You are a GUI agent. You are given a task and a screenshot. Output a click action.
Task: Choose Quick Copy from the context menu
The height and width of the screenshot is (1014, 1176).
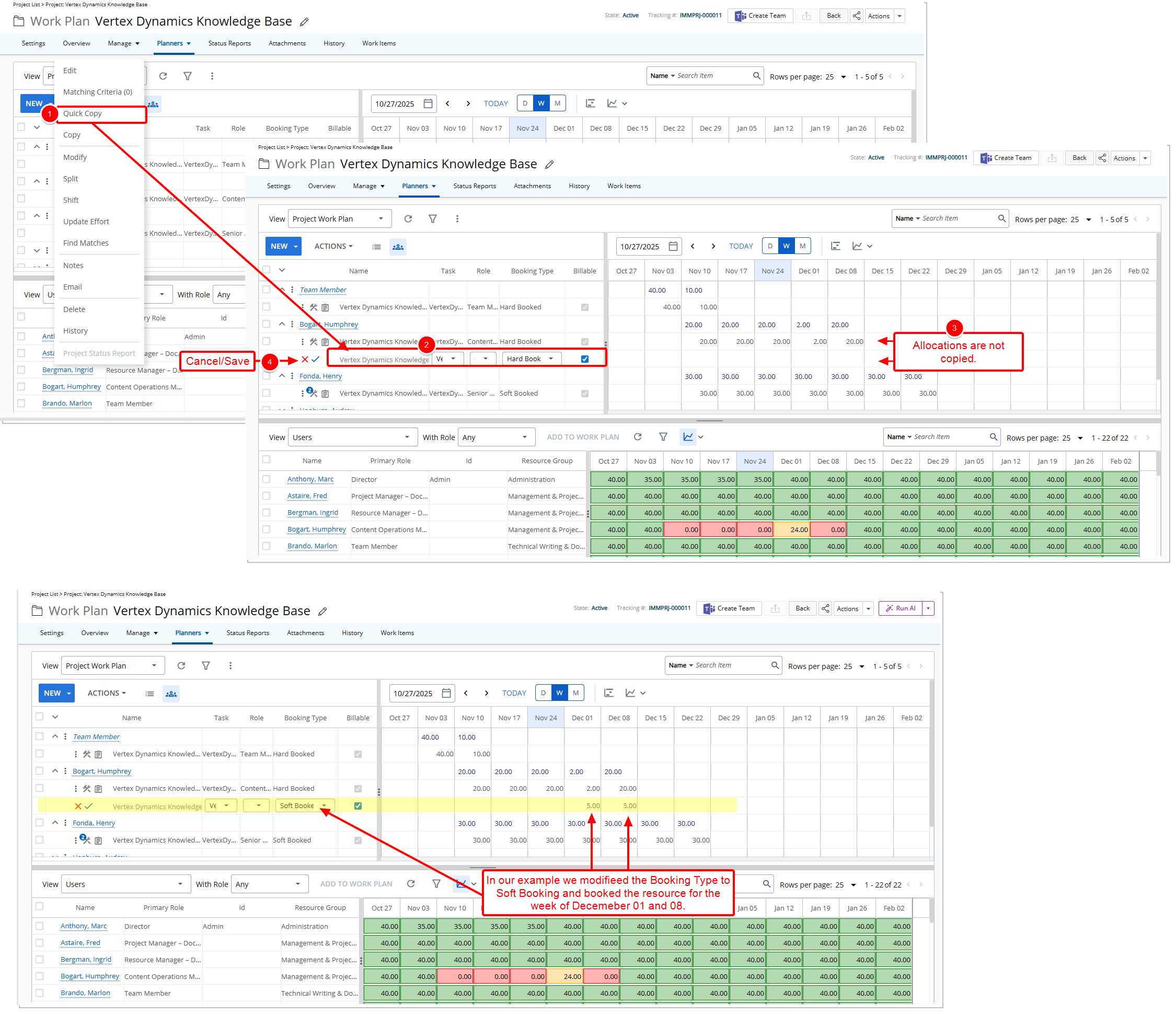[83, 113]
